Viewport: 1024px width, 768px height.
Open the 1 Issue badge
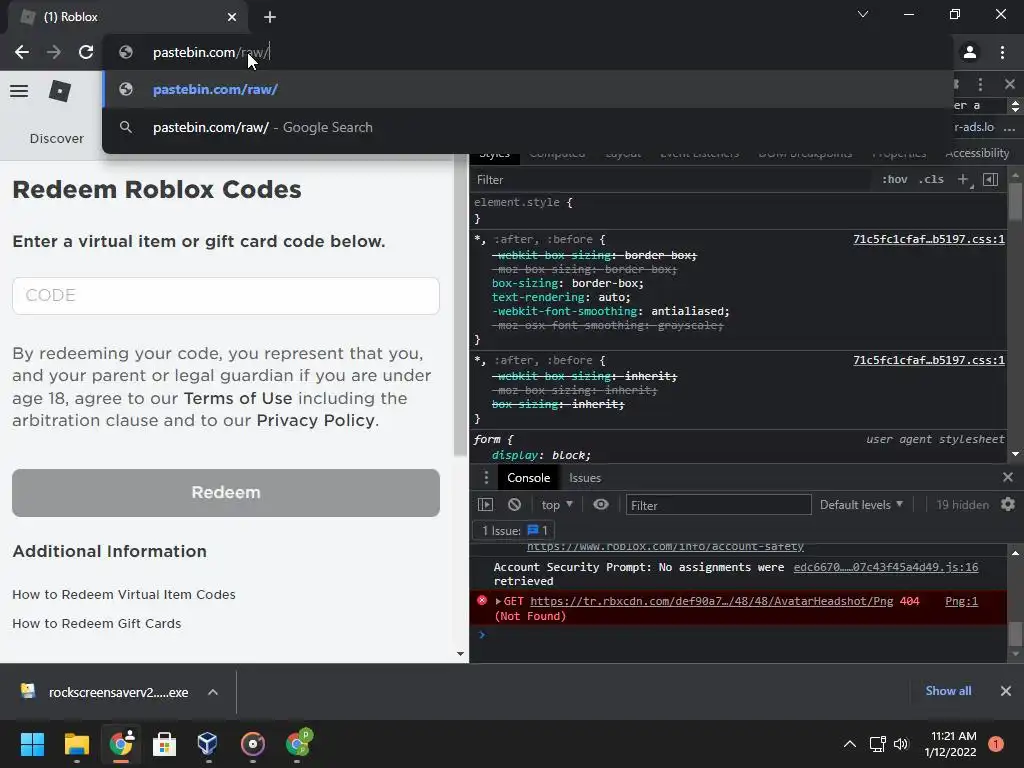tap(515, 530)
